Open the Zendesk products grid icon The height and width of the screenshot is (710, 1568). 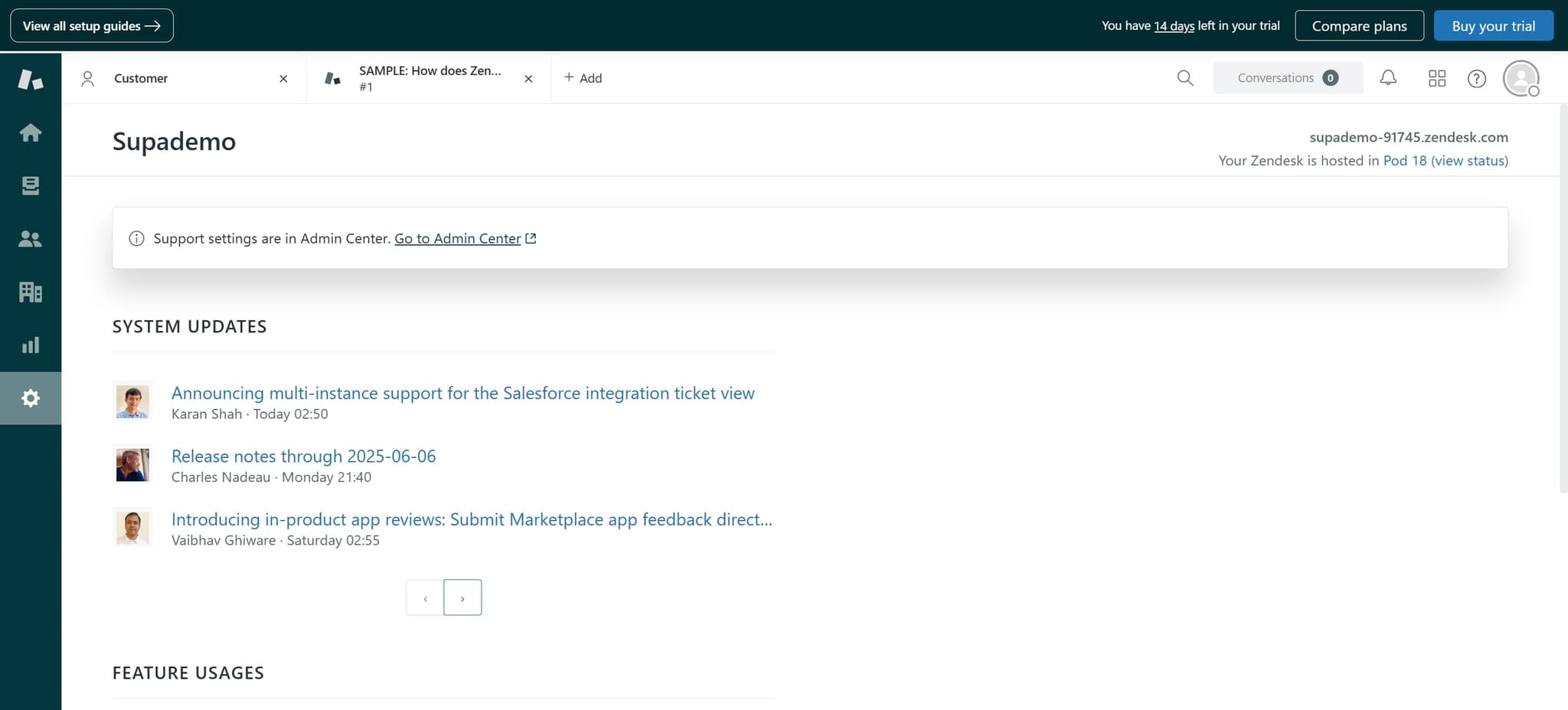tap(1437, 77)
